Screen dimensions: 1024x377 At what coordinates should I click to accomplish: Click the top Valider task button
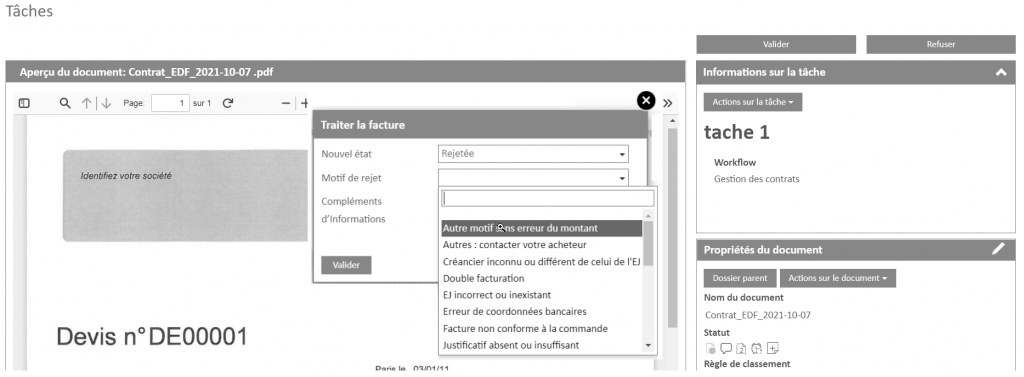pos(776,44)
